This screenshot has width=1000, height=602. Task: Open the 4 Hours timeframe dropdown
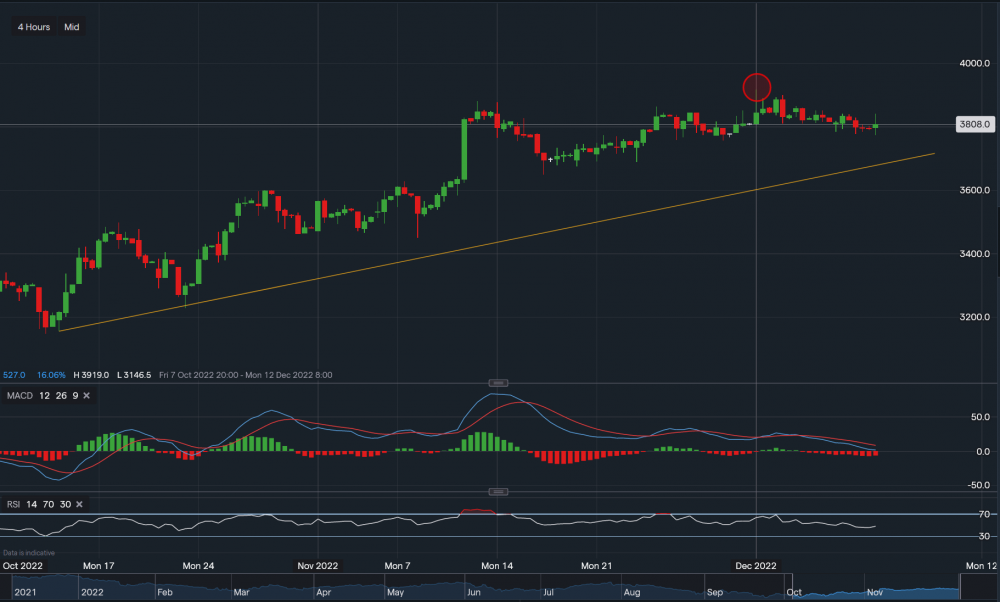click(x=34, y=27)
